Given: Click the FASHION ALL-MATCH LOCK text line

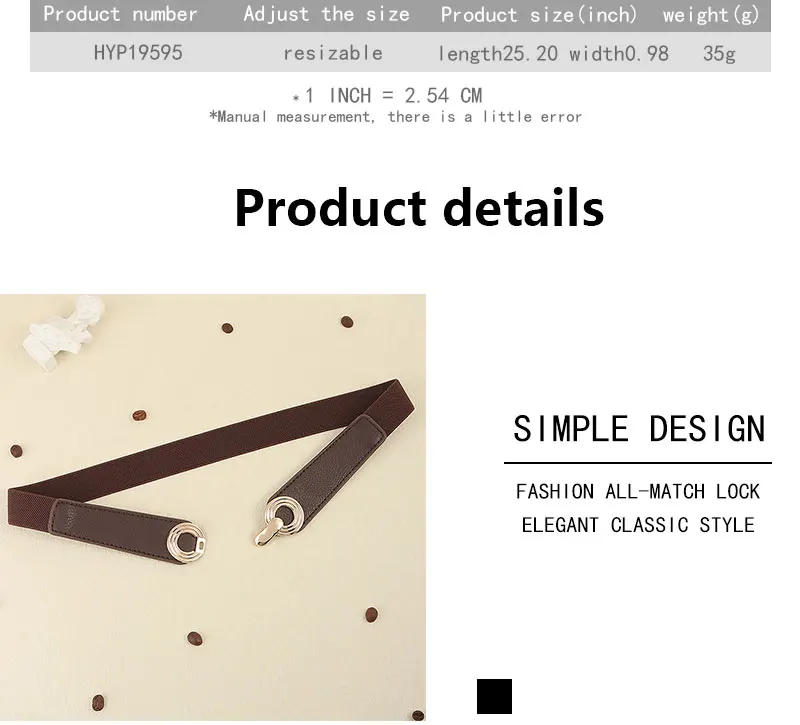Looking at the screenshot, I should (x=638, y=492).
